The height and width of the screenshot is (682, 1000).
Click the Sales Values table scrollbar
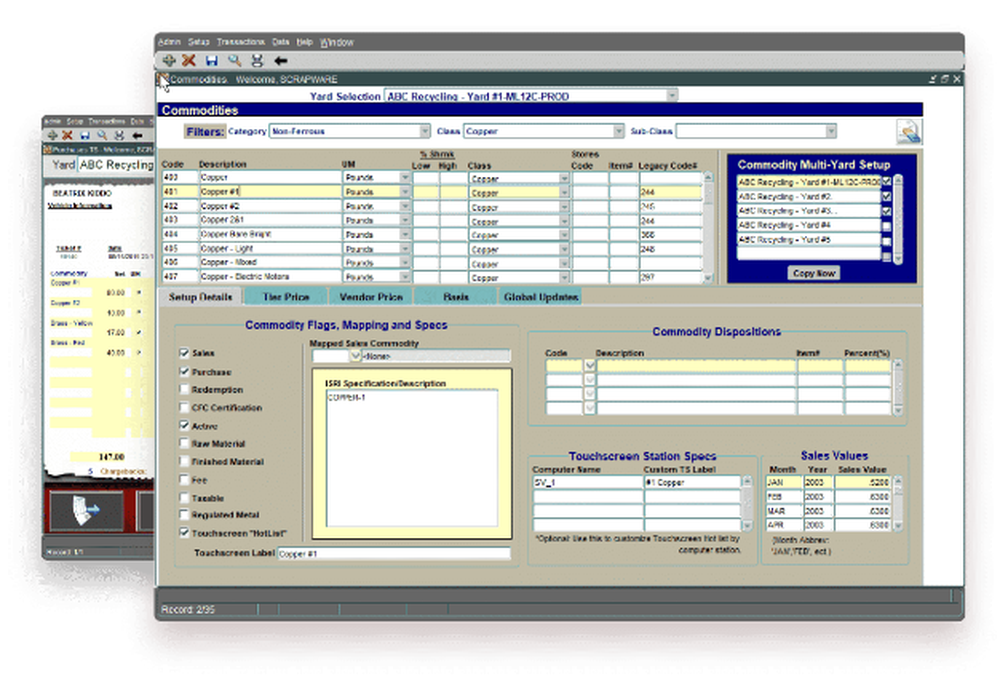pos(898,503)
